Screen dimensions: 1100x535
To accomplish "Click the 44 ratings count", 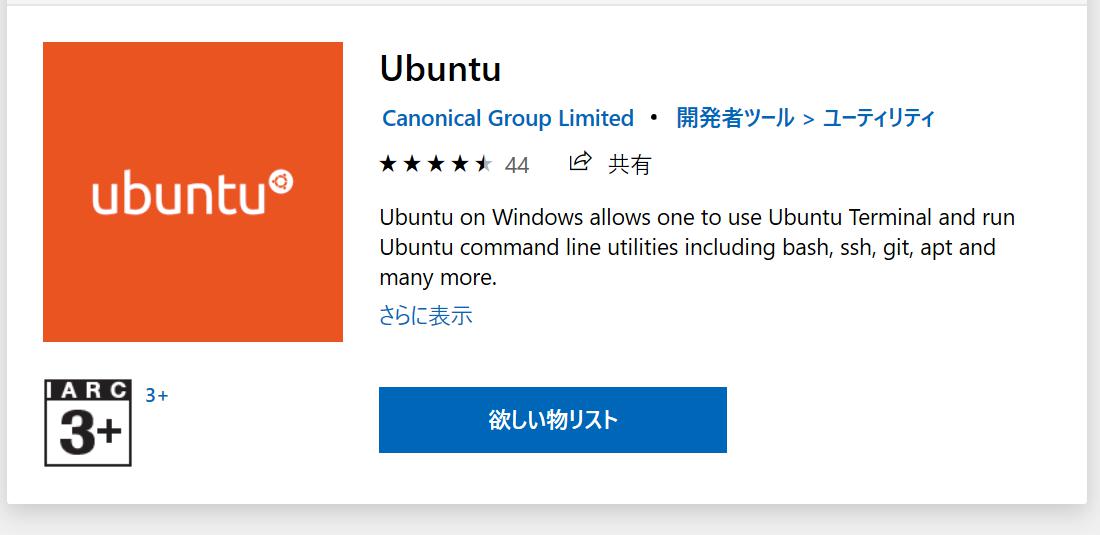I will [517, 165].
